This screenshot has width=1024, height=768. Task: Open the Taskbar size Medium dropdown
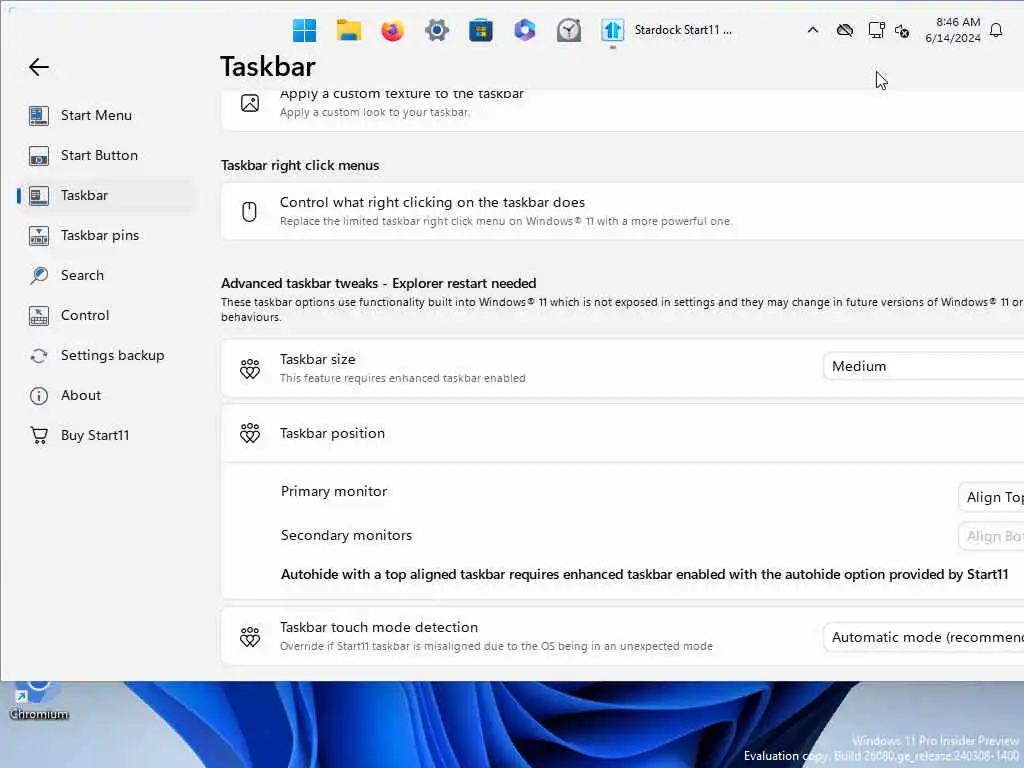923,366
